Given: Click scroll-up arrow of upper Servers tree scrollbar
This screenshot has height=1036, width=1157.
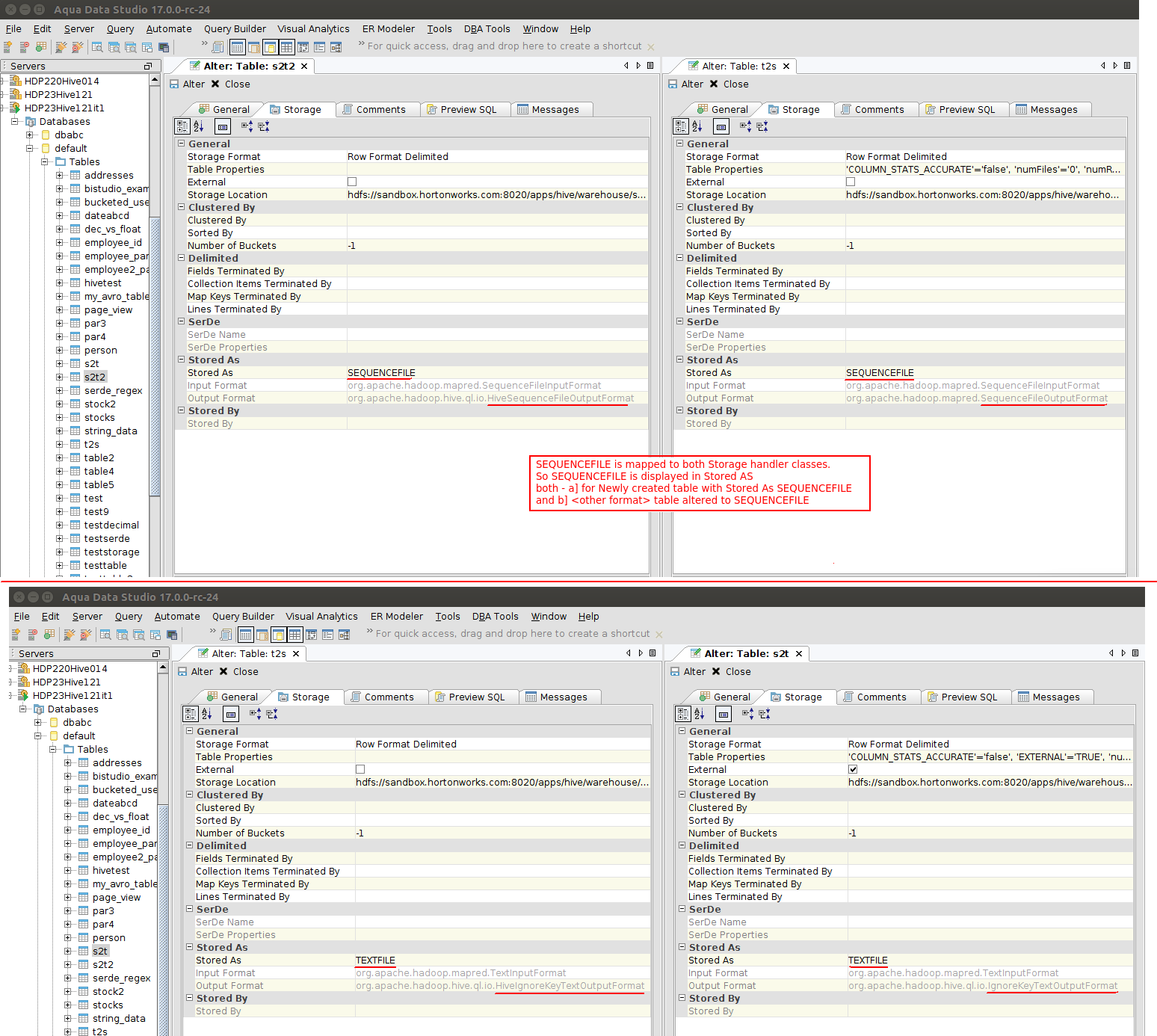Looking at the screenshot, I should click(155, 80).
